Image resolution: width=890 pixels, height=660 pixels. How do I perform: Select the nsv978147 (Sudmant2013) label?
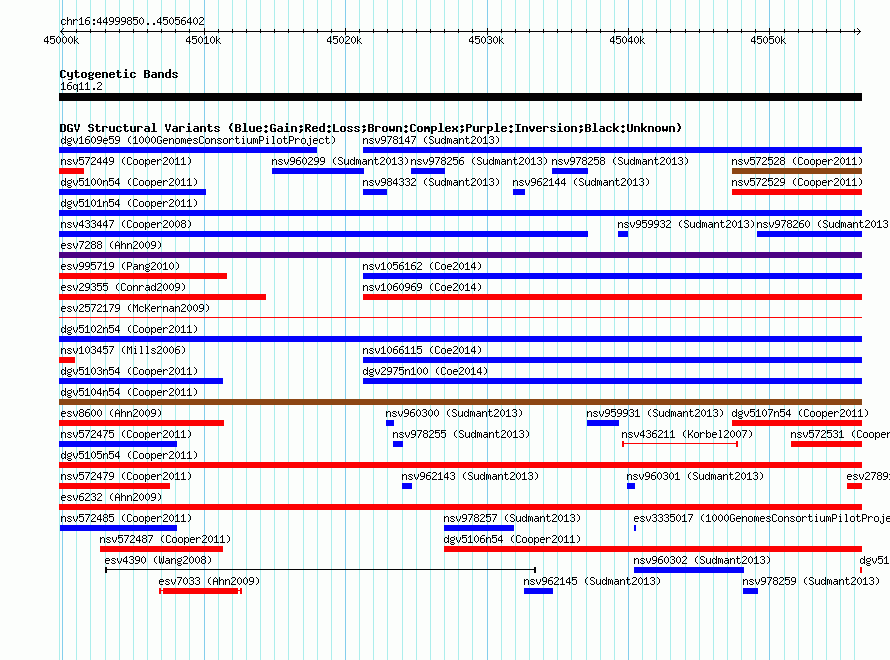pyautogui.click(x=431, y=140)
